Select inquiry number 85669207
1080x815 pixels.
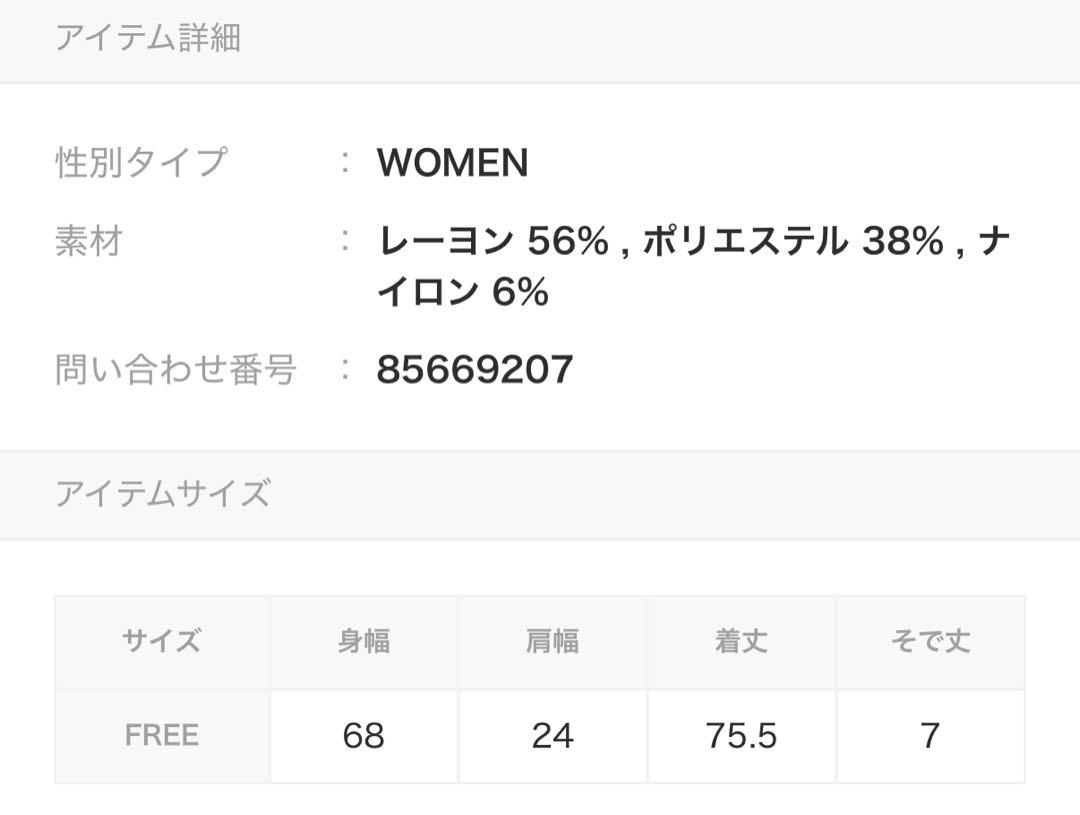(x=475, y=369)
